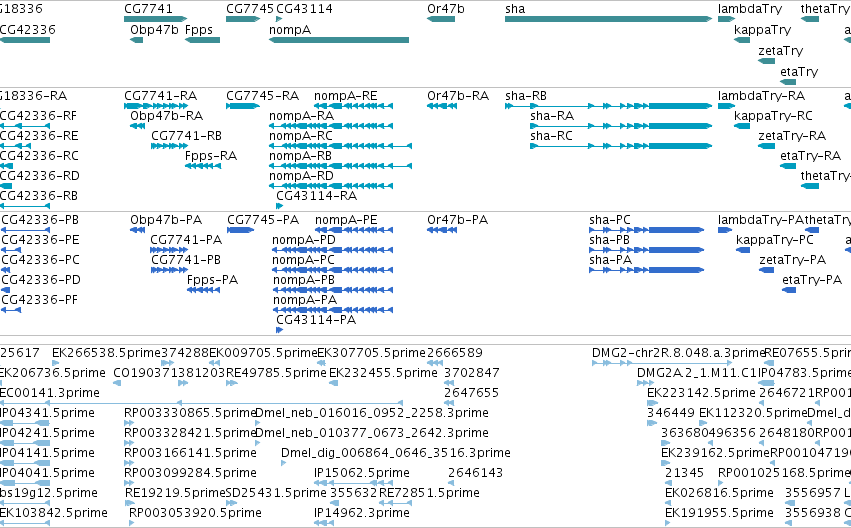851x528 pixels.
Task: Select protein CG7741-PA label
Action: 186,240
